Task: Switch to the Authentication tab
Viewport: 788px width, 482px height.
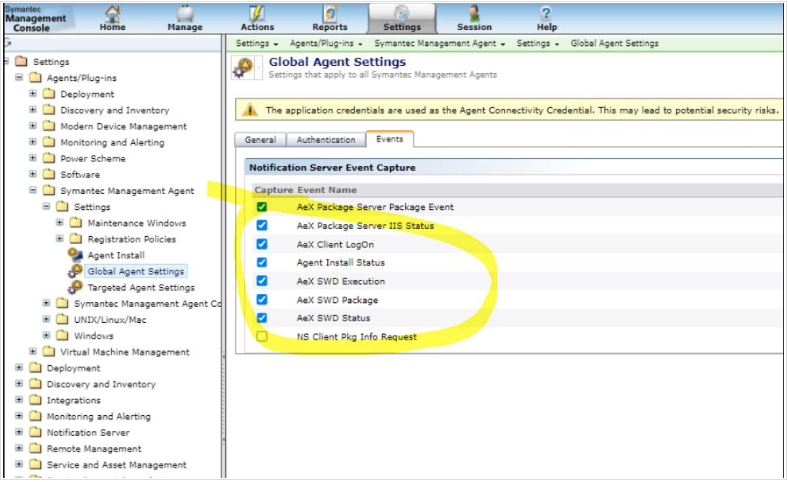Action: (x=326, y=140)
